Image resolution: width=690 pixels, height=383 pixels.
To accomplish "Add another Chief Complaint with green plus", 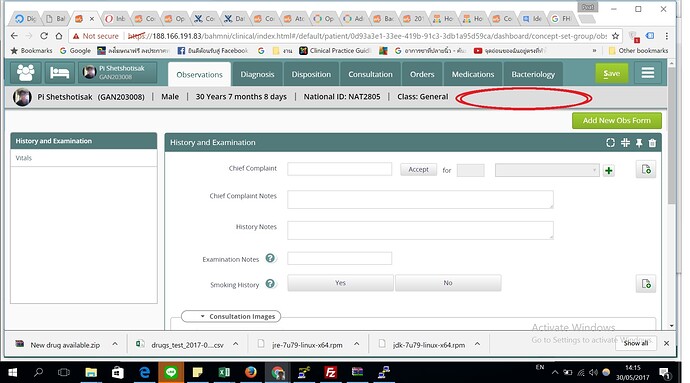I will [x=609, y=170].
